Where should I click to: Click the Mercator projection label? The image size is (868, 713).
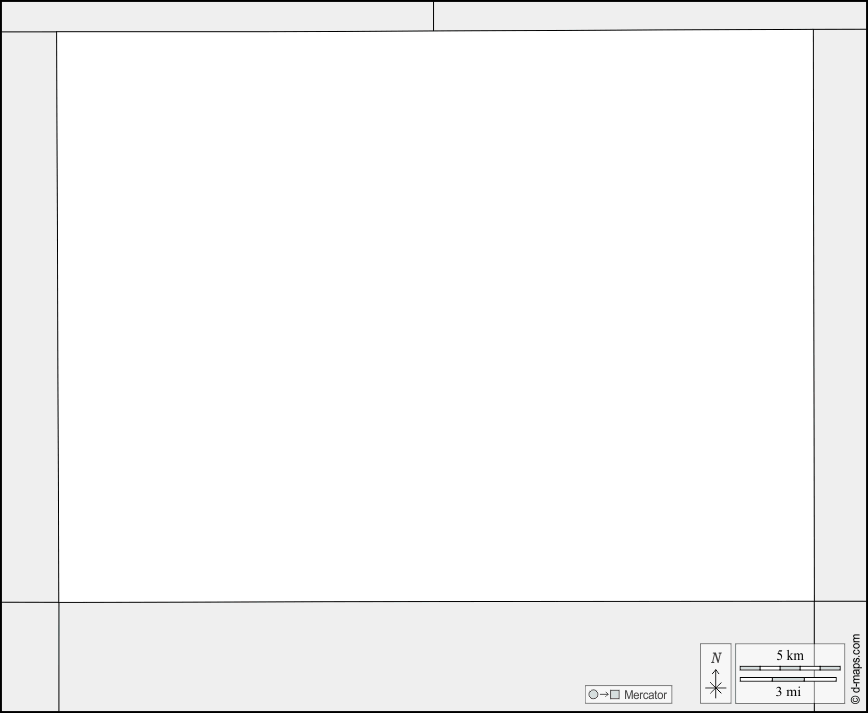645,695
